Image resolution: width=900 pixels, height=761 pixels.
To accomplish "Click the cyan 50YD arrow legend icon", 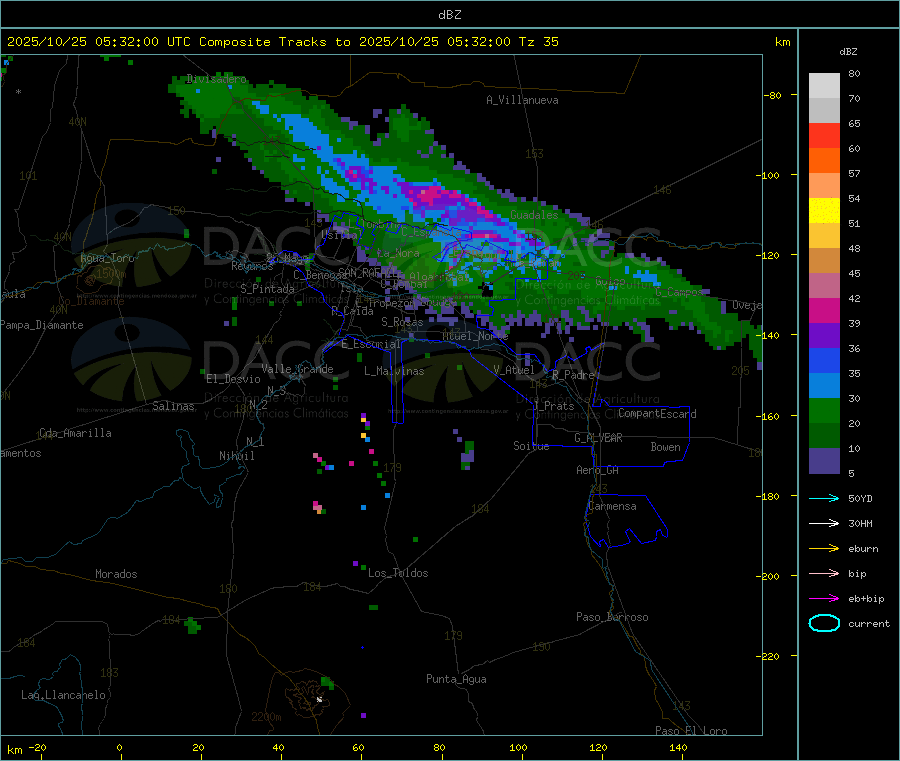I will click(824, 498).
